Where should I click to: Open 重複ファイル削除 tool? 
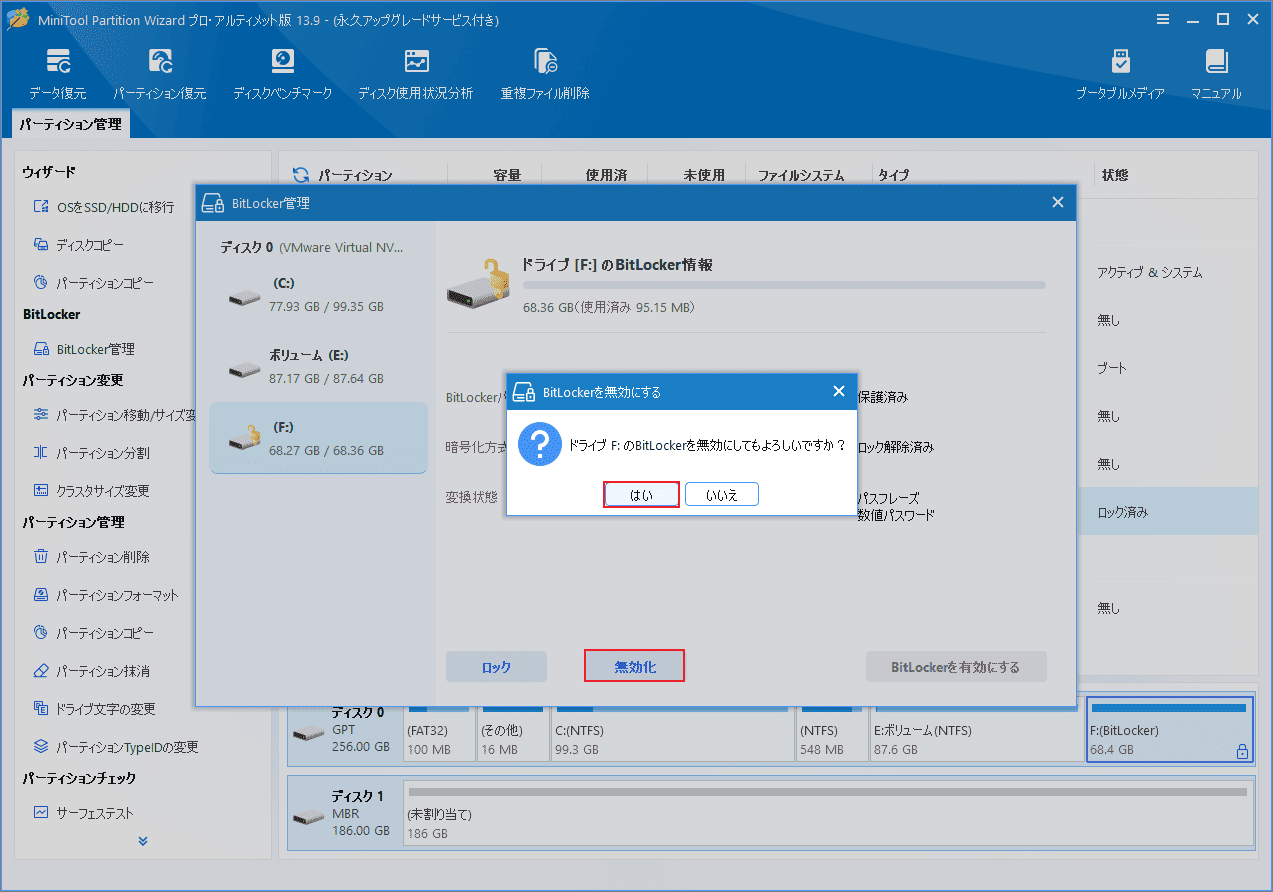tap(545, 73)
